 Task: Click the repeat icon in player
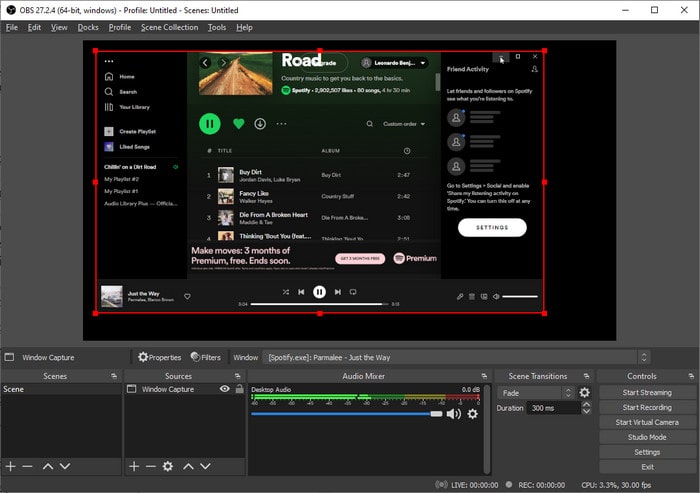(353, 292)
